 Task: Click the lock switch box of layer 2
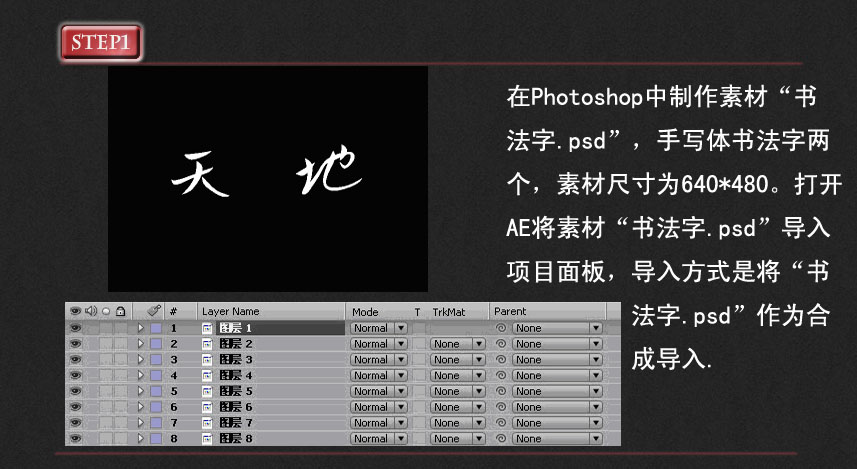[121, 344]
